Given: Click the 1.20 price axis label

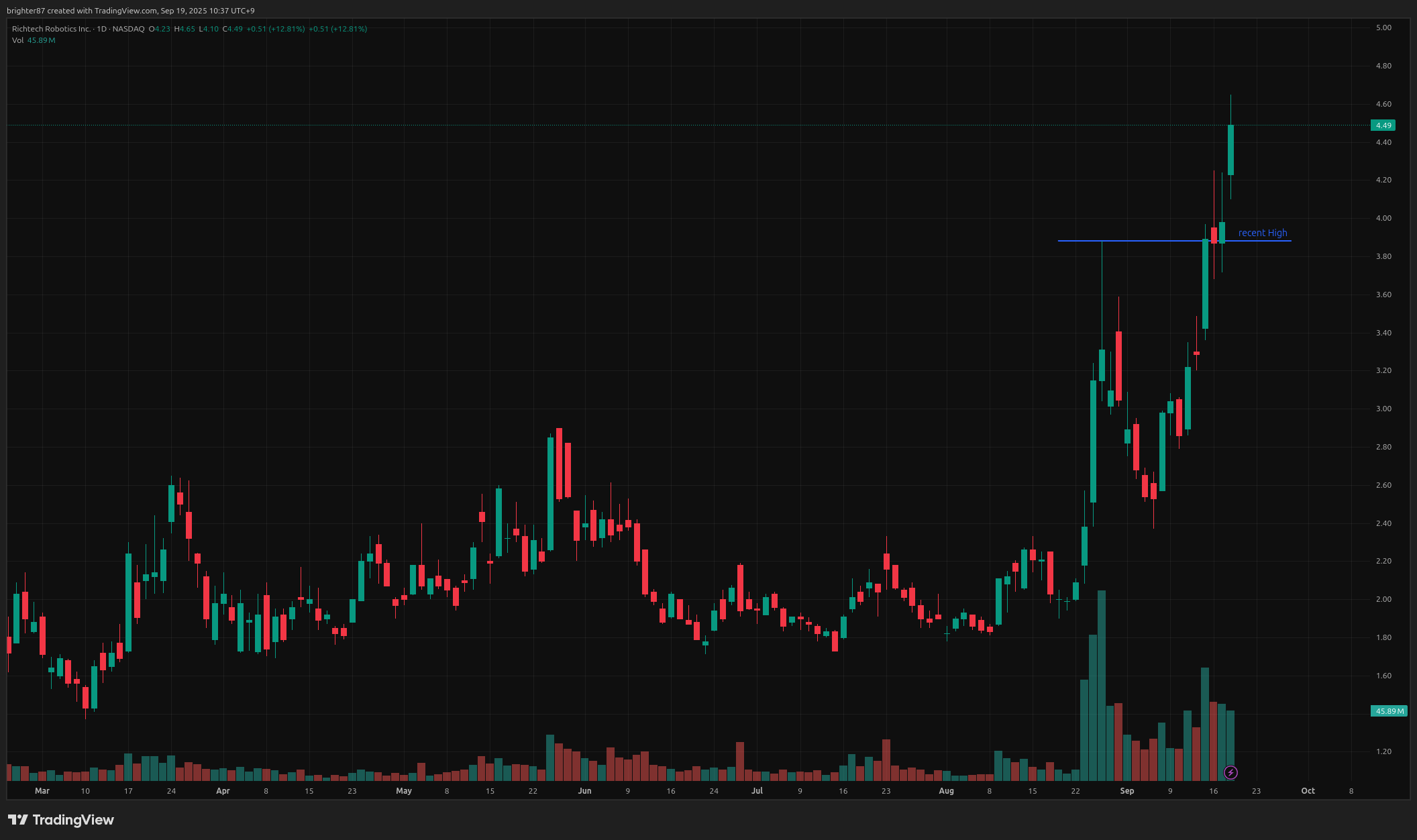Looking at the screenshot, I should point(1383,751).
